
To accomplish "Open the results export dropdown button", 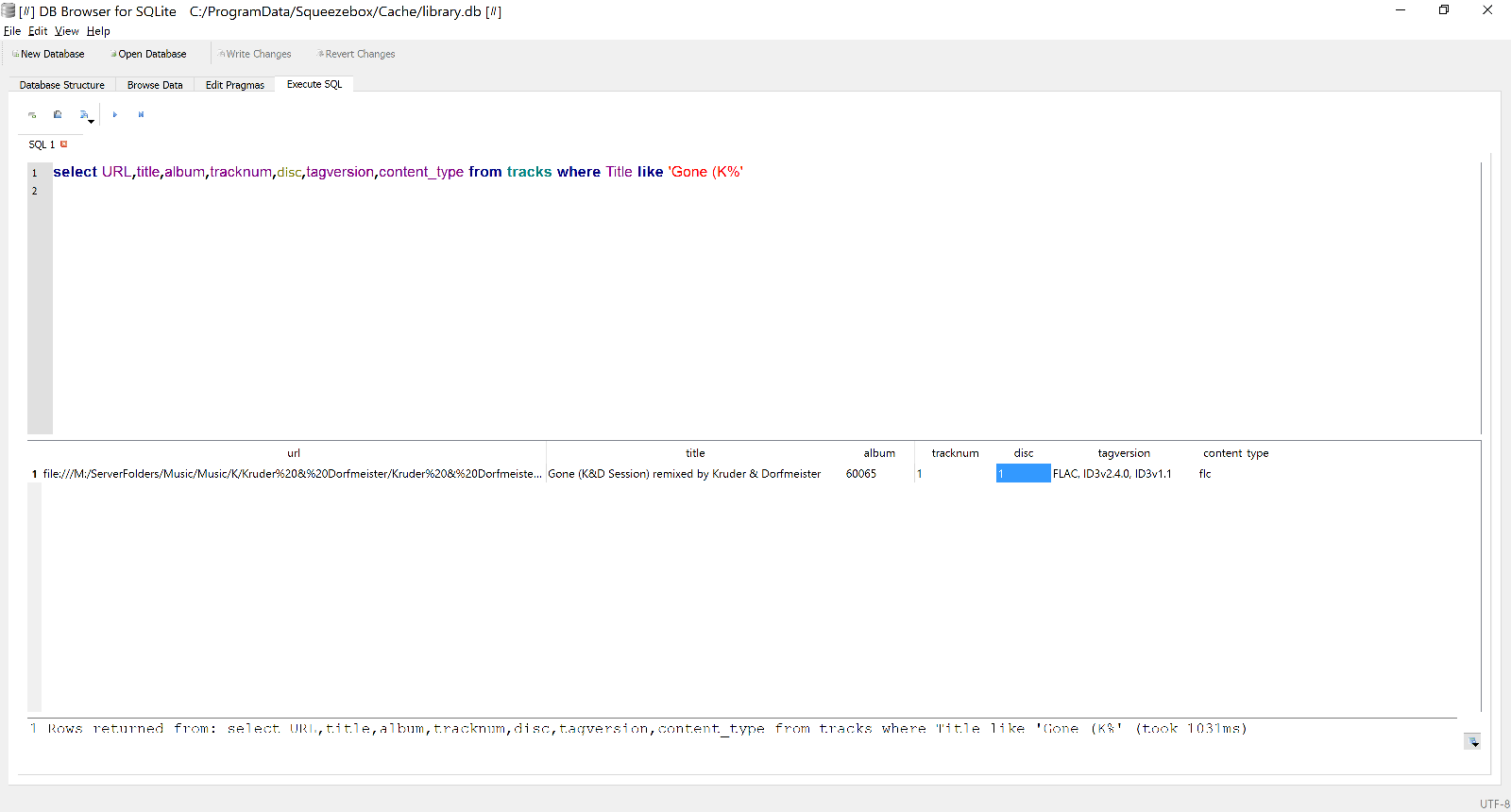I will click(x=1472, y=741).
